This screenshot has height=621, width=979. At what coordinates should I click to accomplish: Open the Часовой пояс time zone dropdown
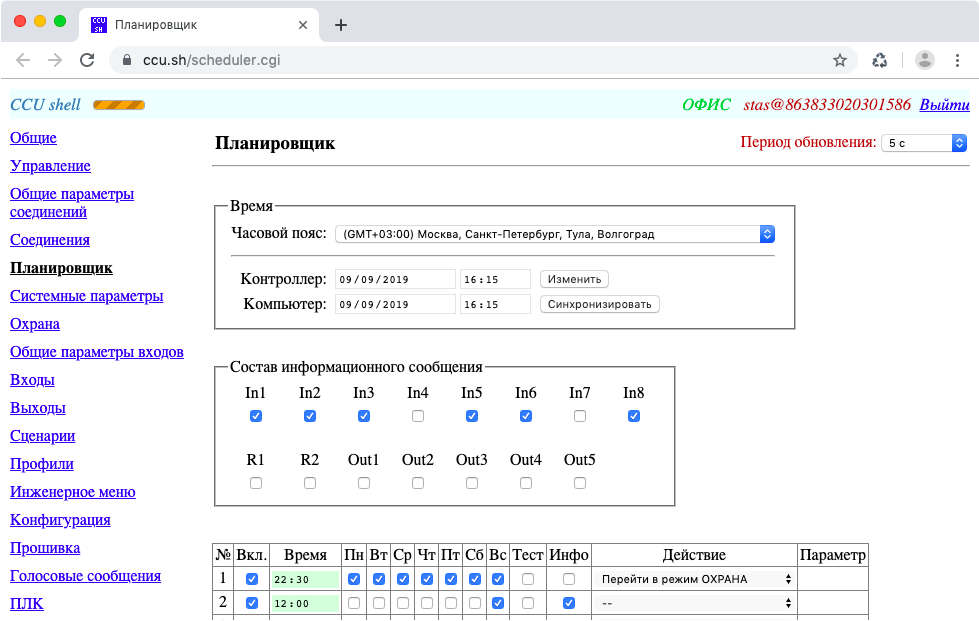click(555, 234)
